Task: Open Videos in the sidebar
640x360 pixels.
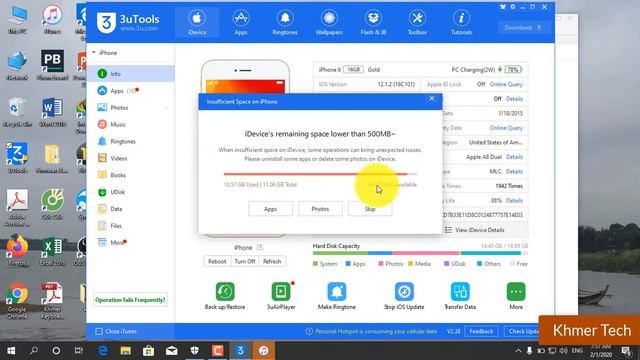Action: (x=131, y=158)
